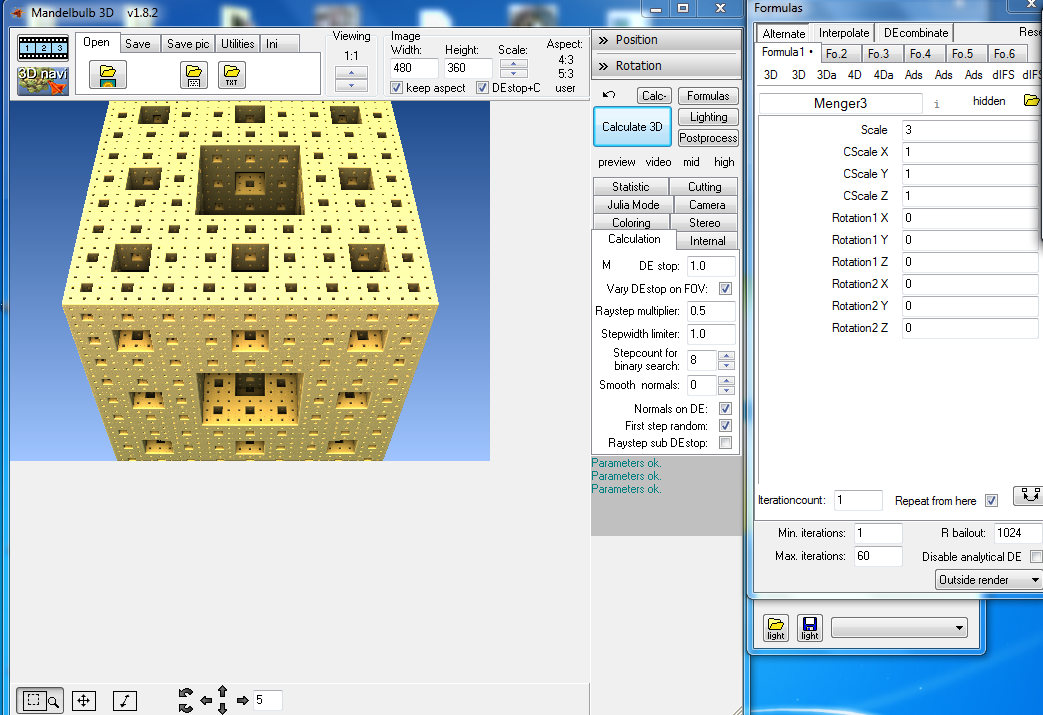Click the undo arrow beside Calc- button
Image resolution: width=1043 pixels, height=715 pixels.
tap(609, 94)
